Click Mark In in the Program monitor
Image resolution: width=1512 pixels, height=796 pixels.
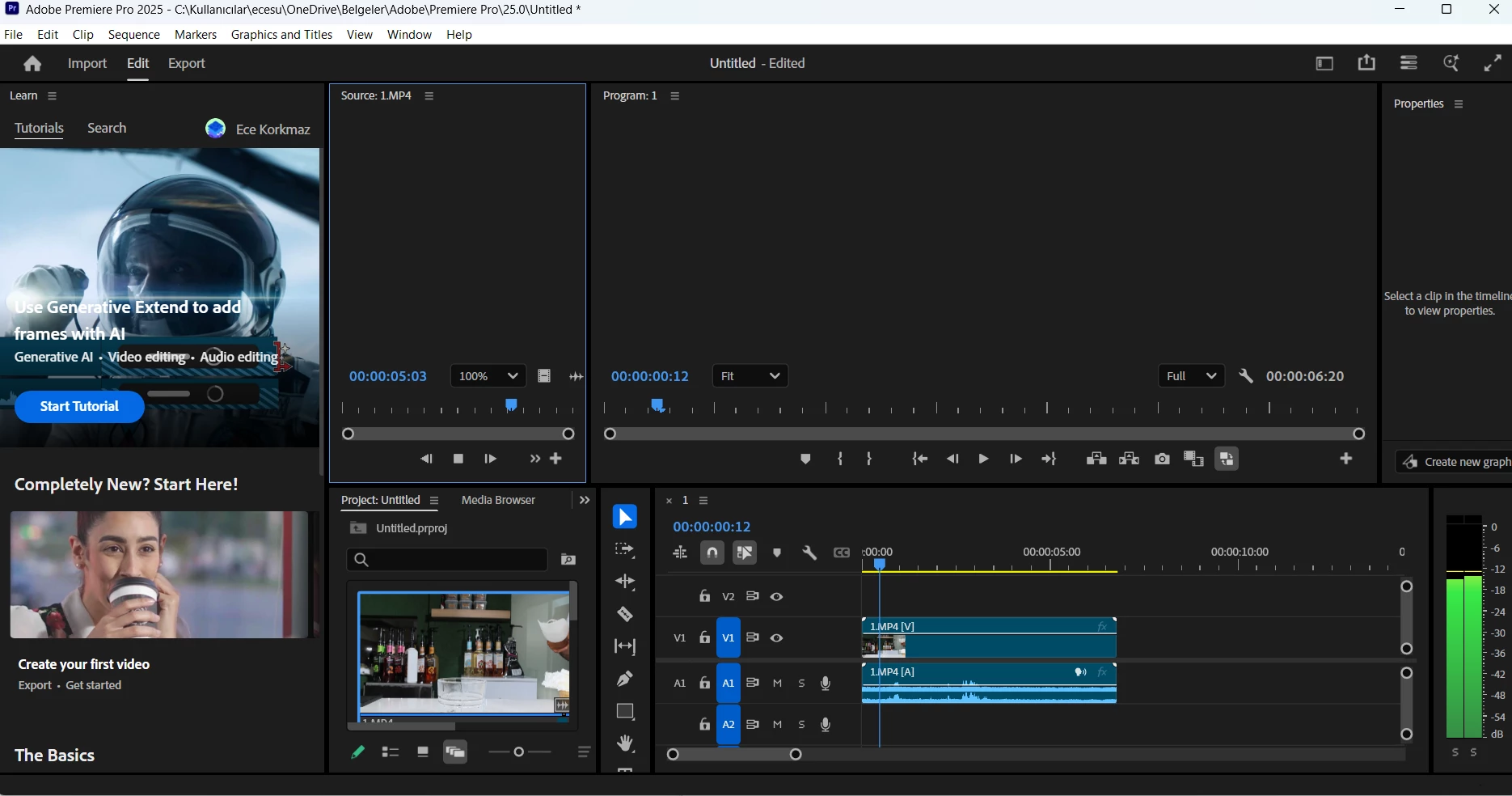click(x=841, y=459)
